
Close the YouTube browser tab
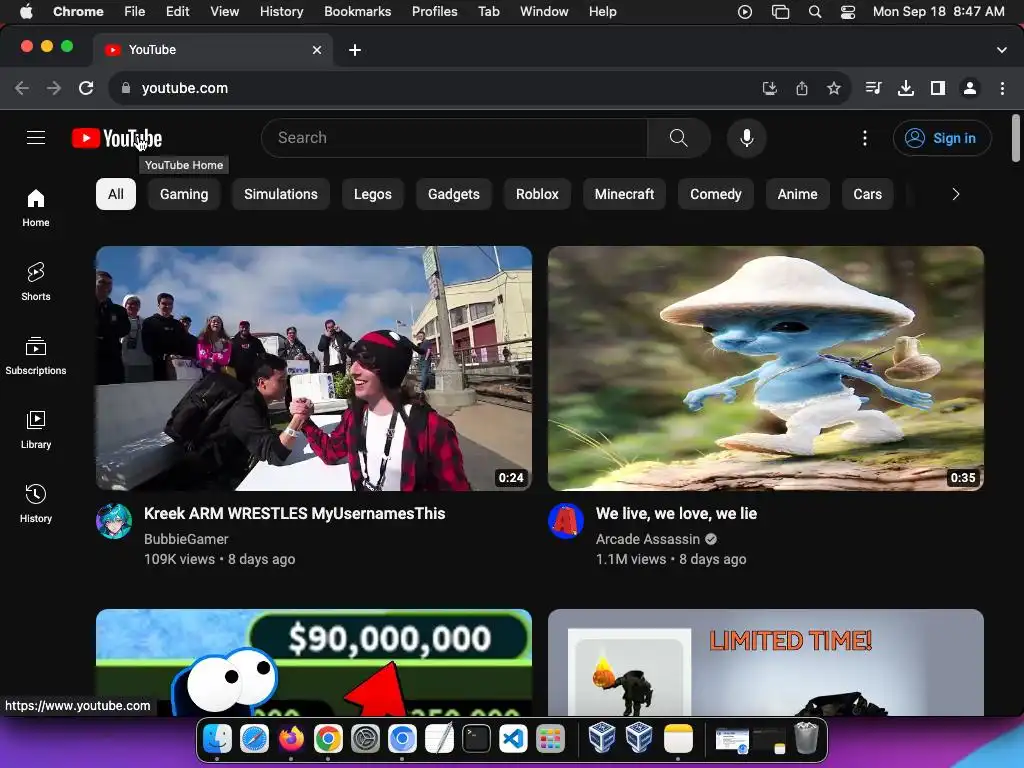coord(317,50)
